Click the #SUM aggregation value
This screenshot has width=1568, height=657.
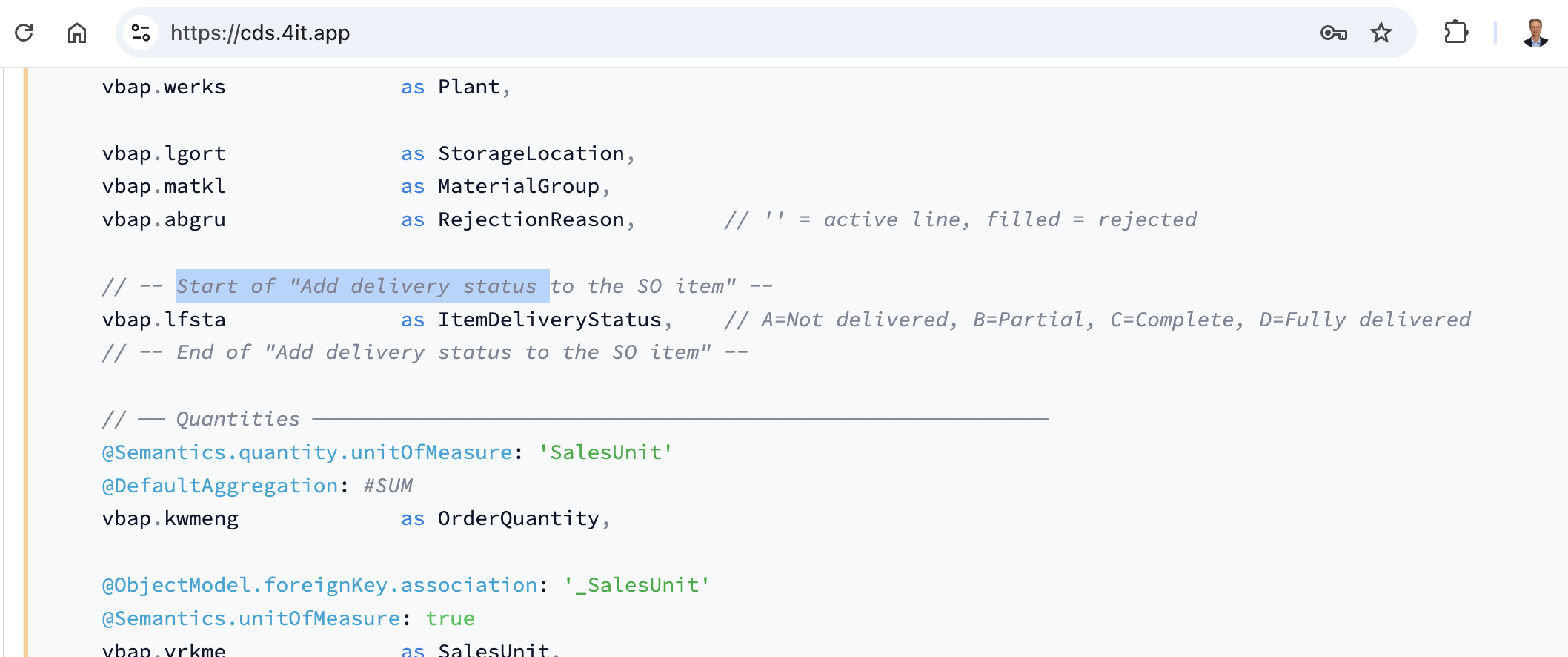point(388,486)
